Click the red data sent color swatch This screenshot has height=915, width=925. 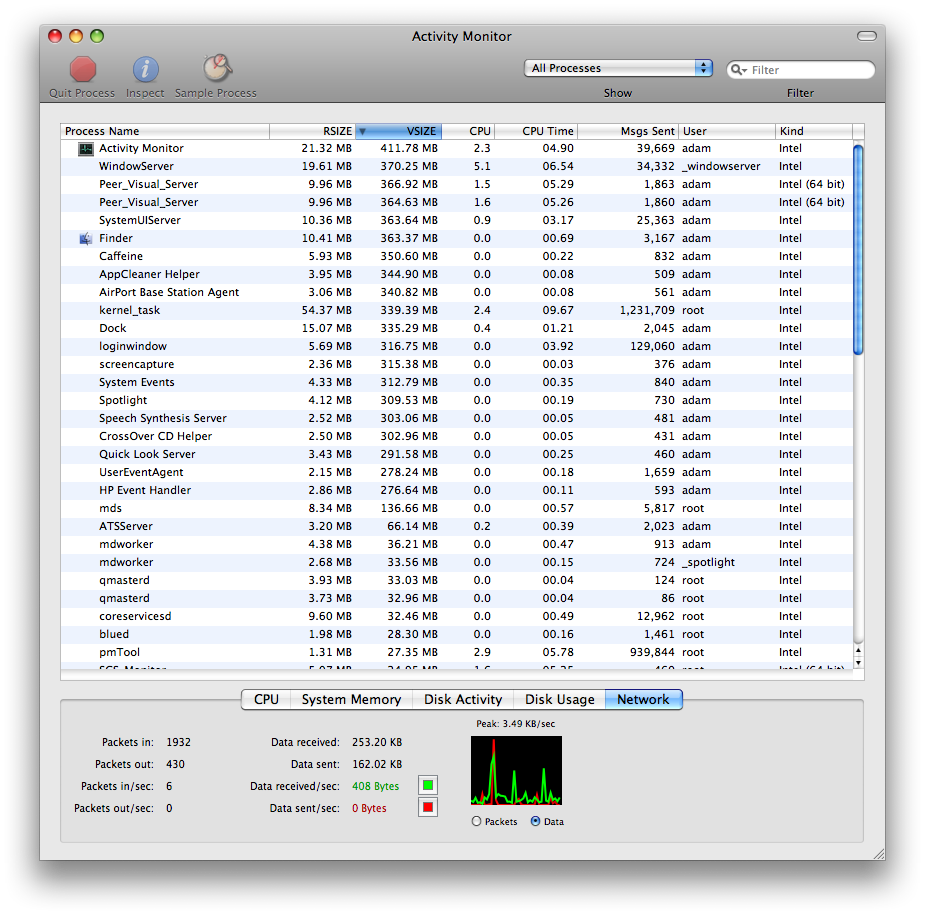point(428,807)
